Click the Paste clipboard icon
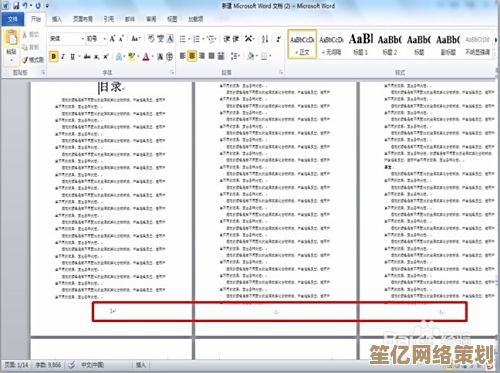Viewport: 500px width, 373px height. click(x=12, y=38)
